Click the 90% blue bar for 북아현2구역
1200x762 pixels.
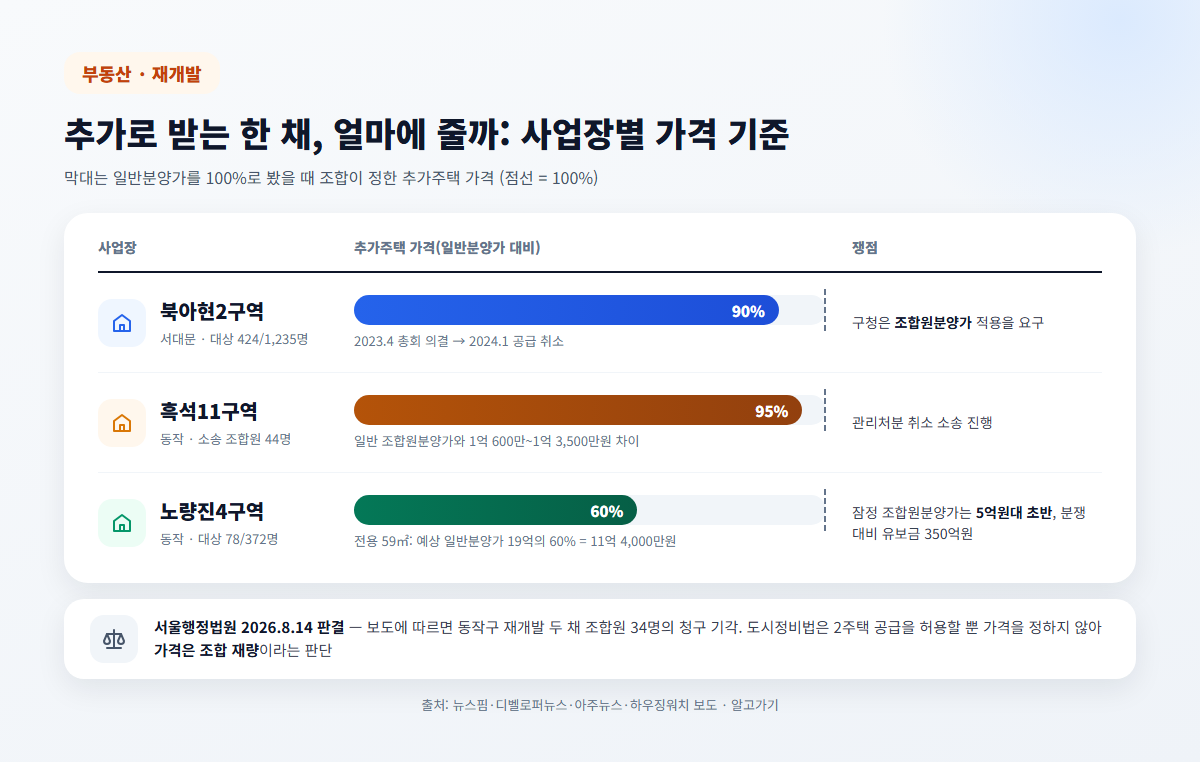566,310
